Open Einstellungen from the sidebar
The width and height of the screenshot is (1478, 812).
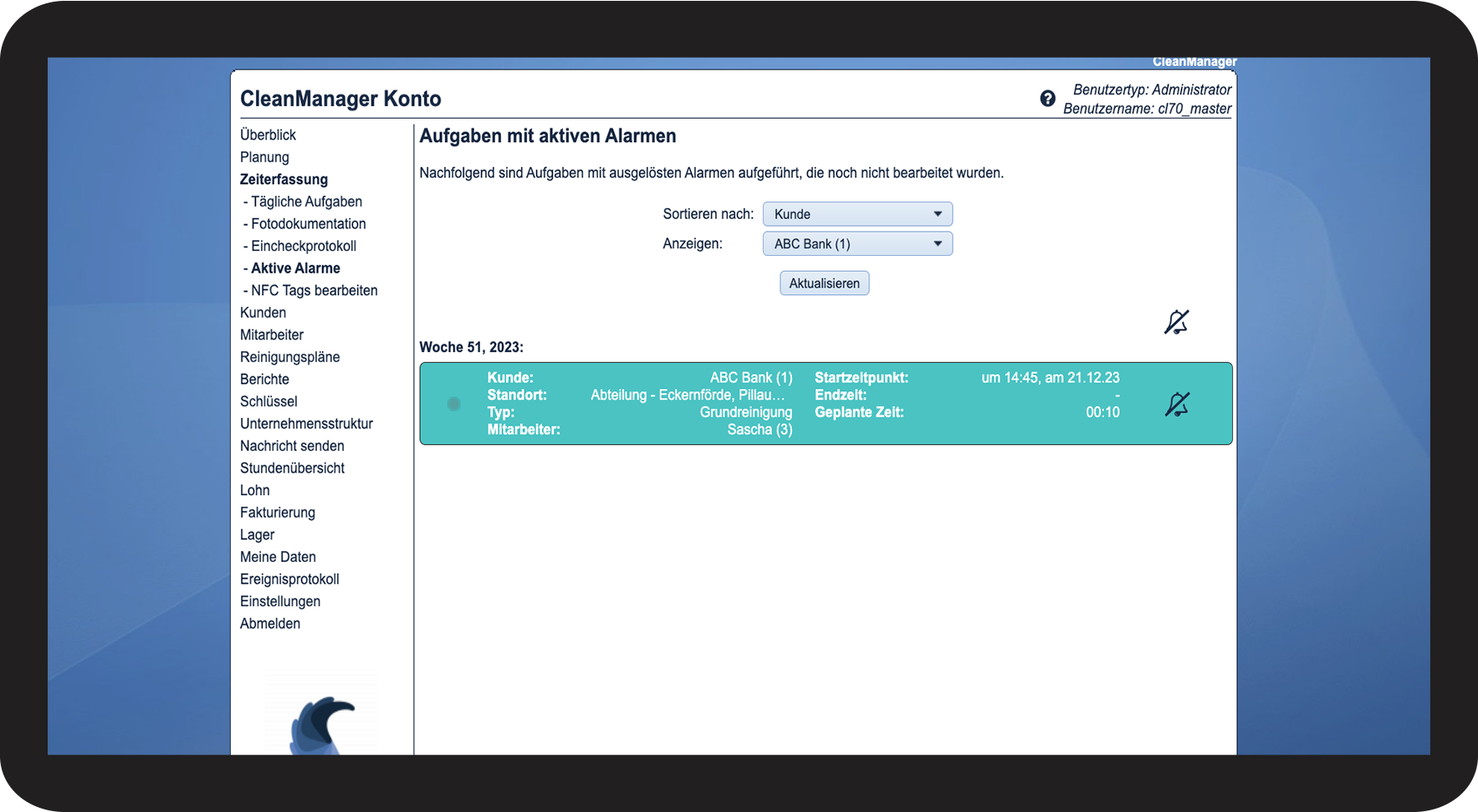point(280,601)
